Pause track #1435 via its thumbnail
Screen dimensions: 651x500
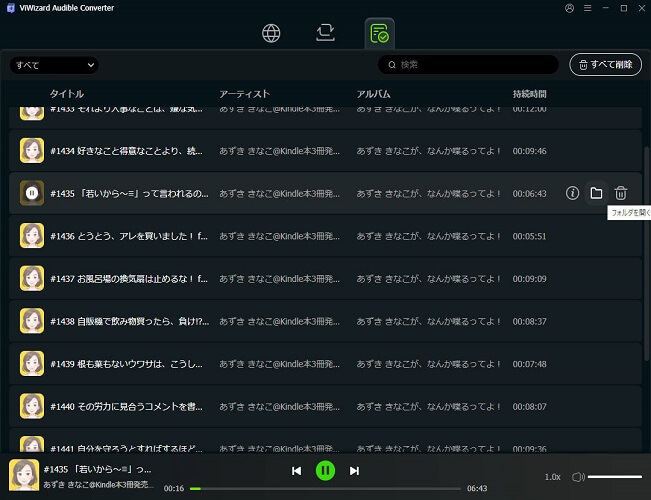coord(32,193)
